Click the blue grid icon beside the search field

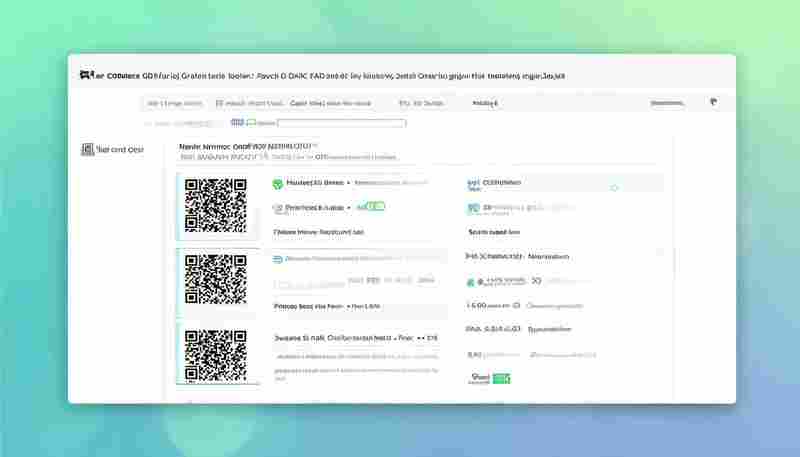coord(237,122)
